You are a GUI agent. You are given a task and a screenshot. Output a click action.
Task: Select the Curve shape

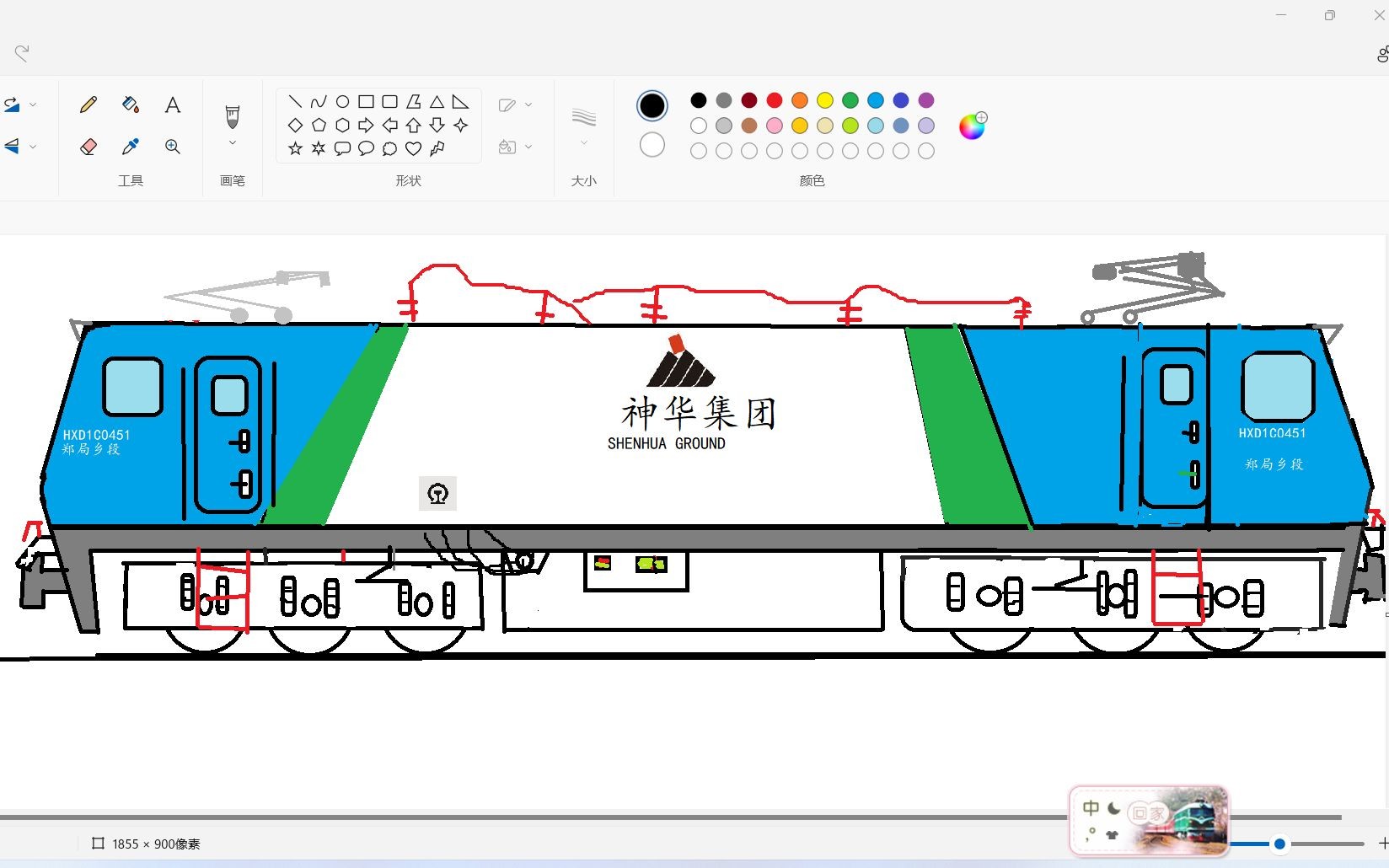tap(319, 102)
